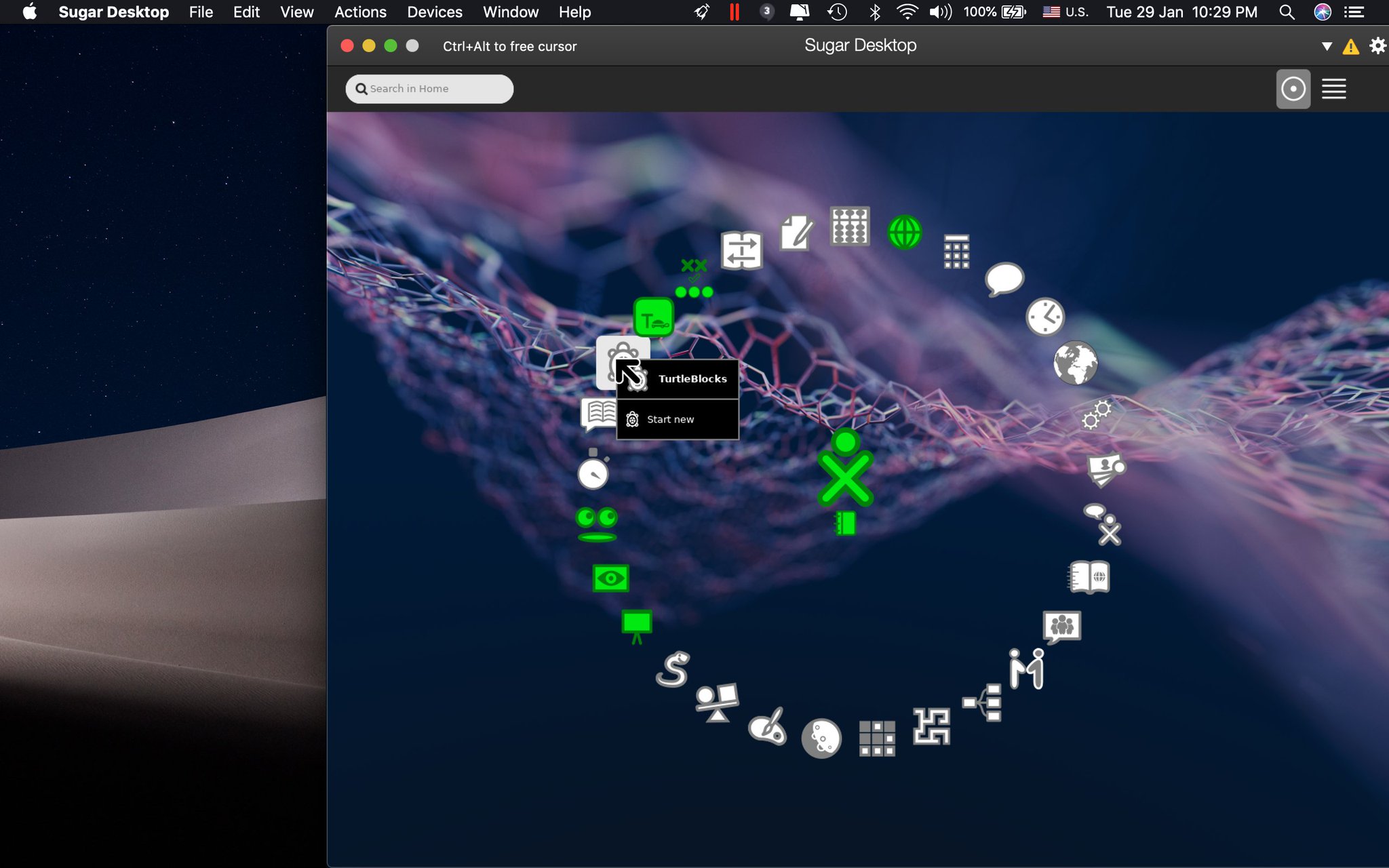Screen dimensions: 1389x868
Task: Launch the Calculate calculator activity icon
Action: click(x=956, y=251)
